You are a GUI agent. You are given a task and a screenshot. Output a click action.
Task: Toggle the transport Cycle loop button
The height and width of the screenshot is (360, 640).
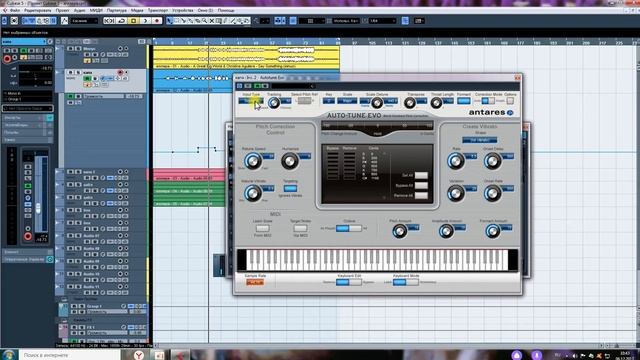pyautogui.click(x=122, y=20)
